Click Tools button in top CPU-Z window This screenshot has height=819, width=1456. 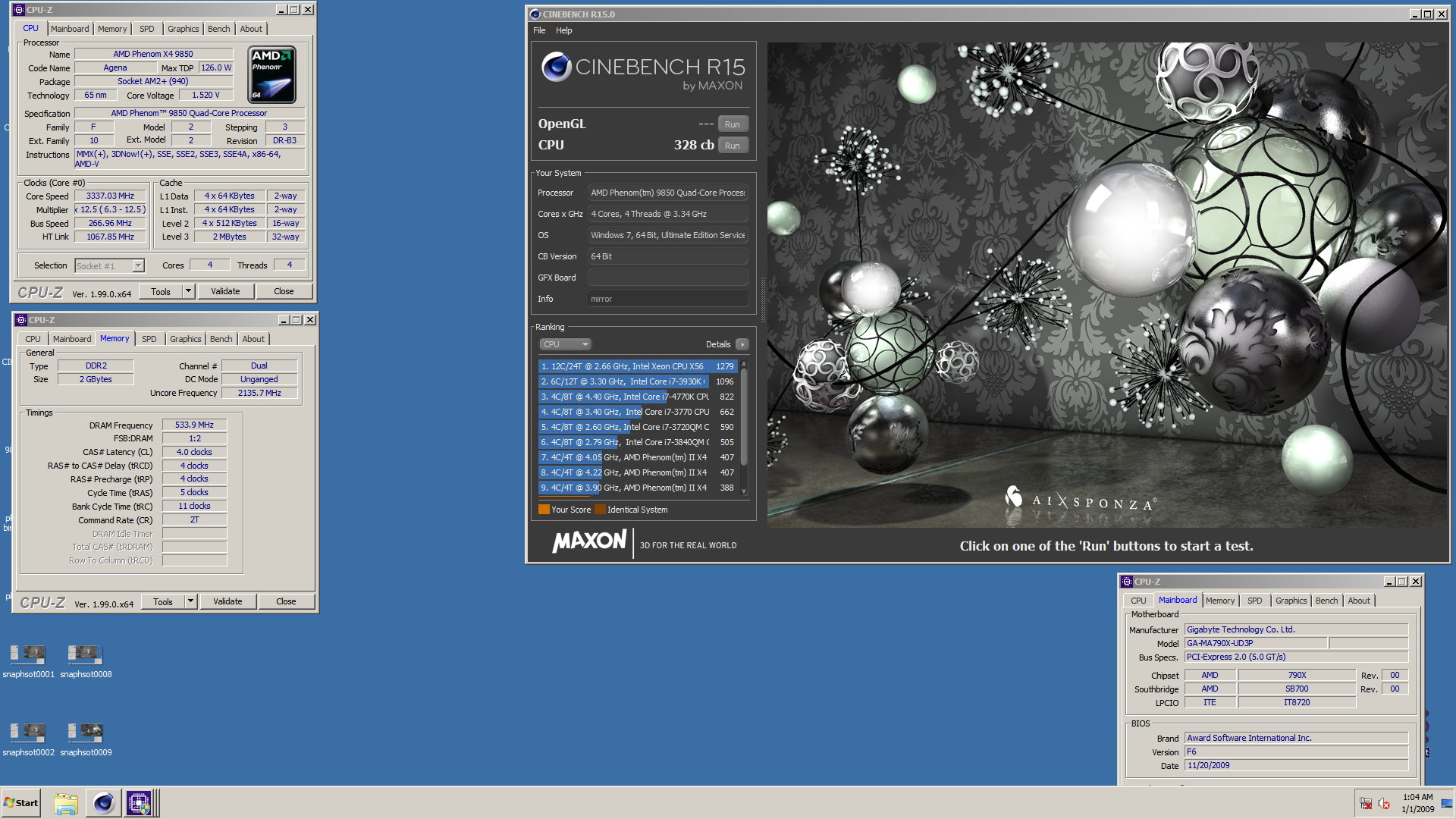point(161,291)
